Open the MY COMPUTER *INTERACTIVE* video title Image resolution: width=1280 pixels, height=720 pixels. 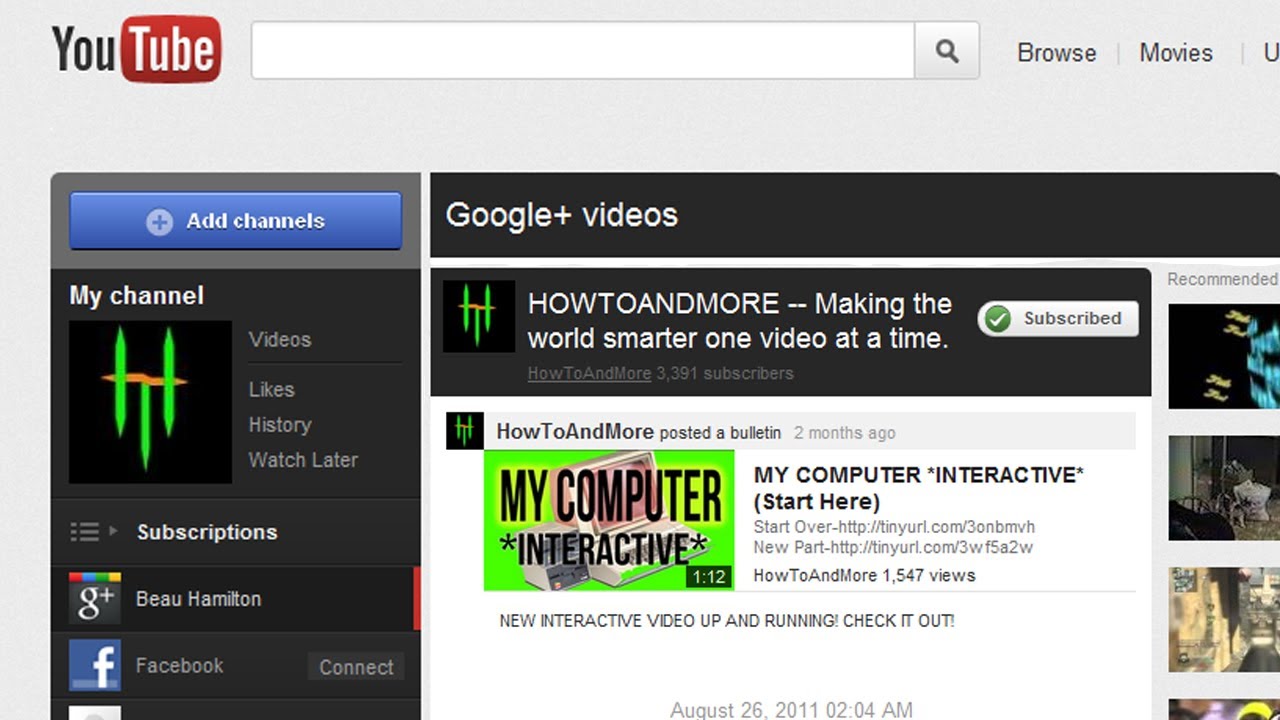[x=919, y=488]
